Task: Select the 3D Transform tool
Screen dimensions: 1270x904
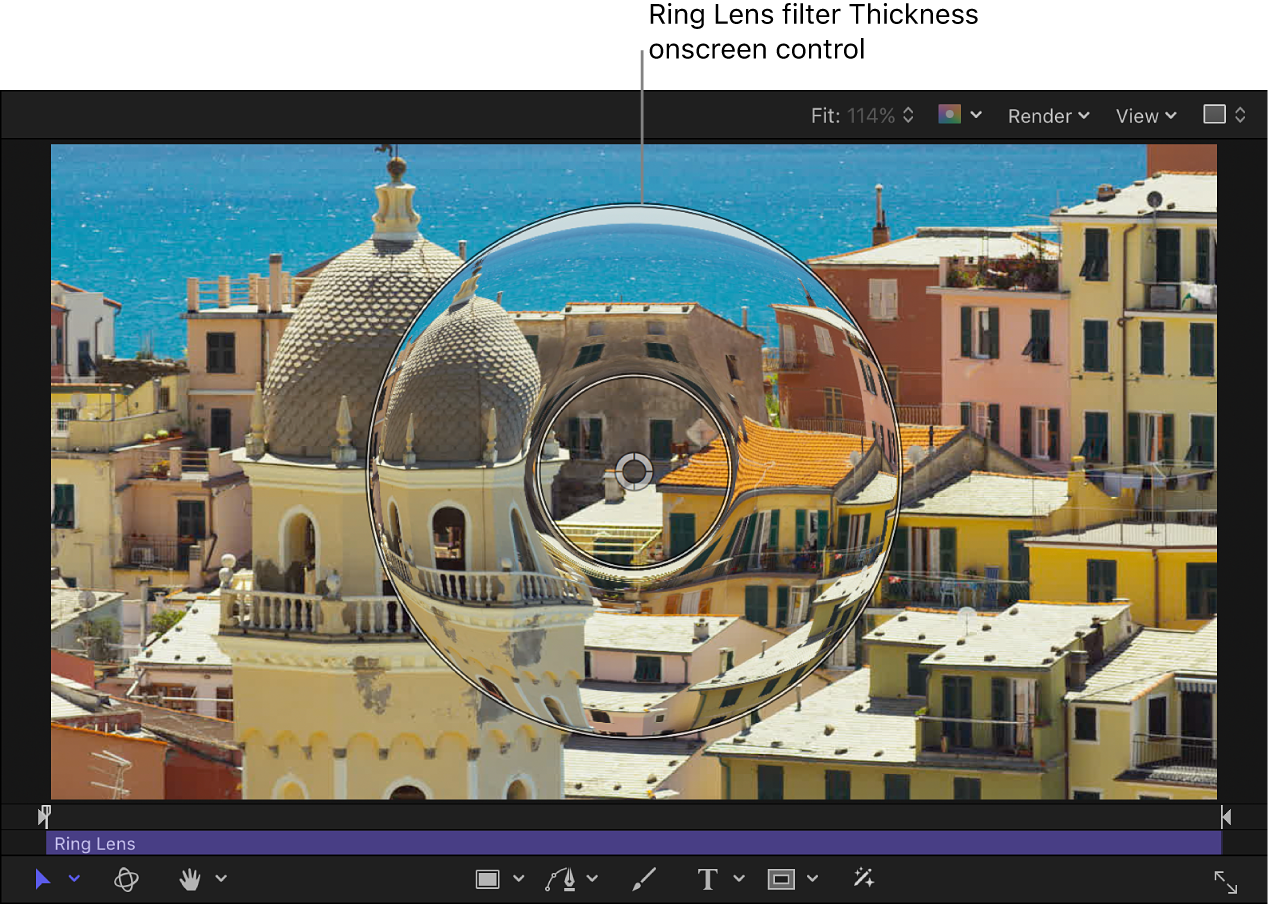Action: click(126, 880)
